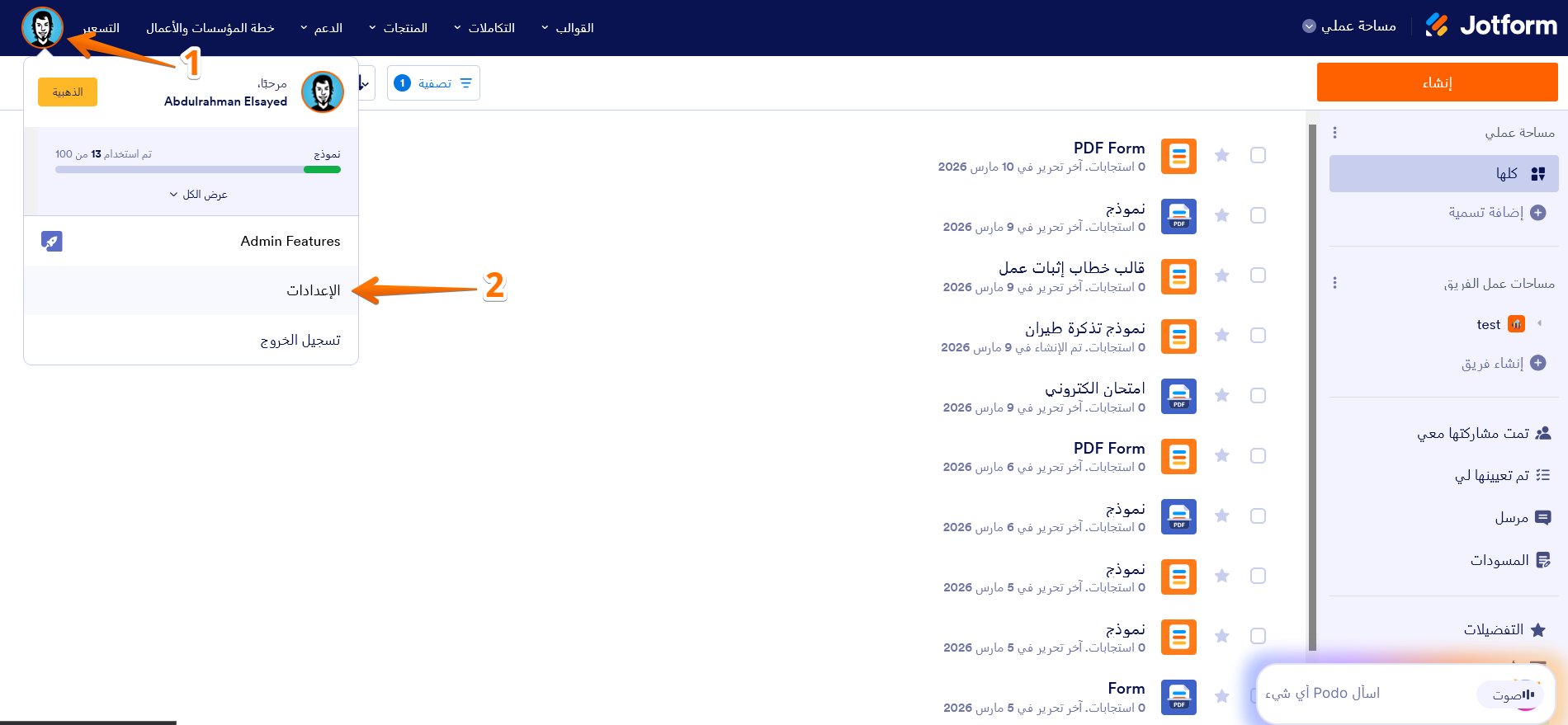Click the plus icon for إنشاء فريق
Viewport: 1568px width, 725px height.
tap(1538, 363)
